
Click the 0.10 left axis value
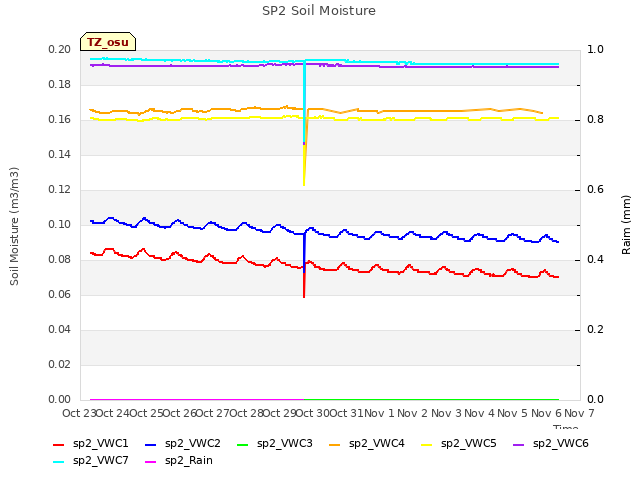point(60,225)
